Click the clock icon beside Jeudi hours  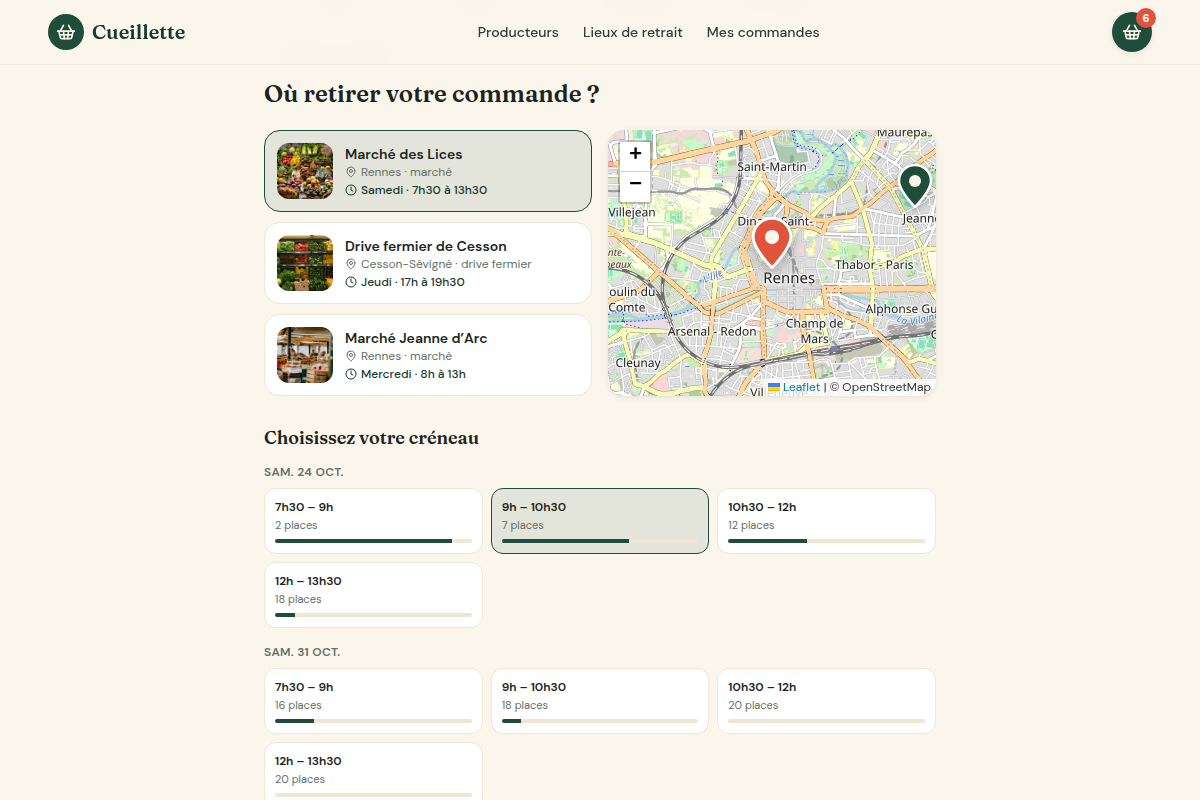coord(351,282)
